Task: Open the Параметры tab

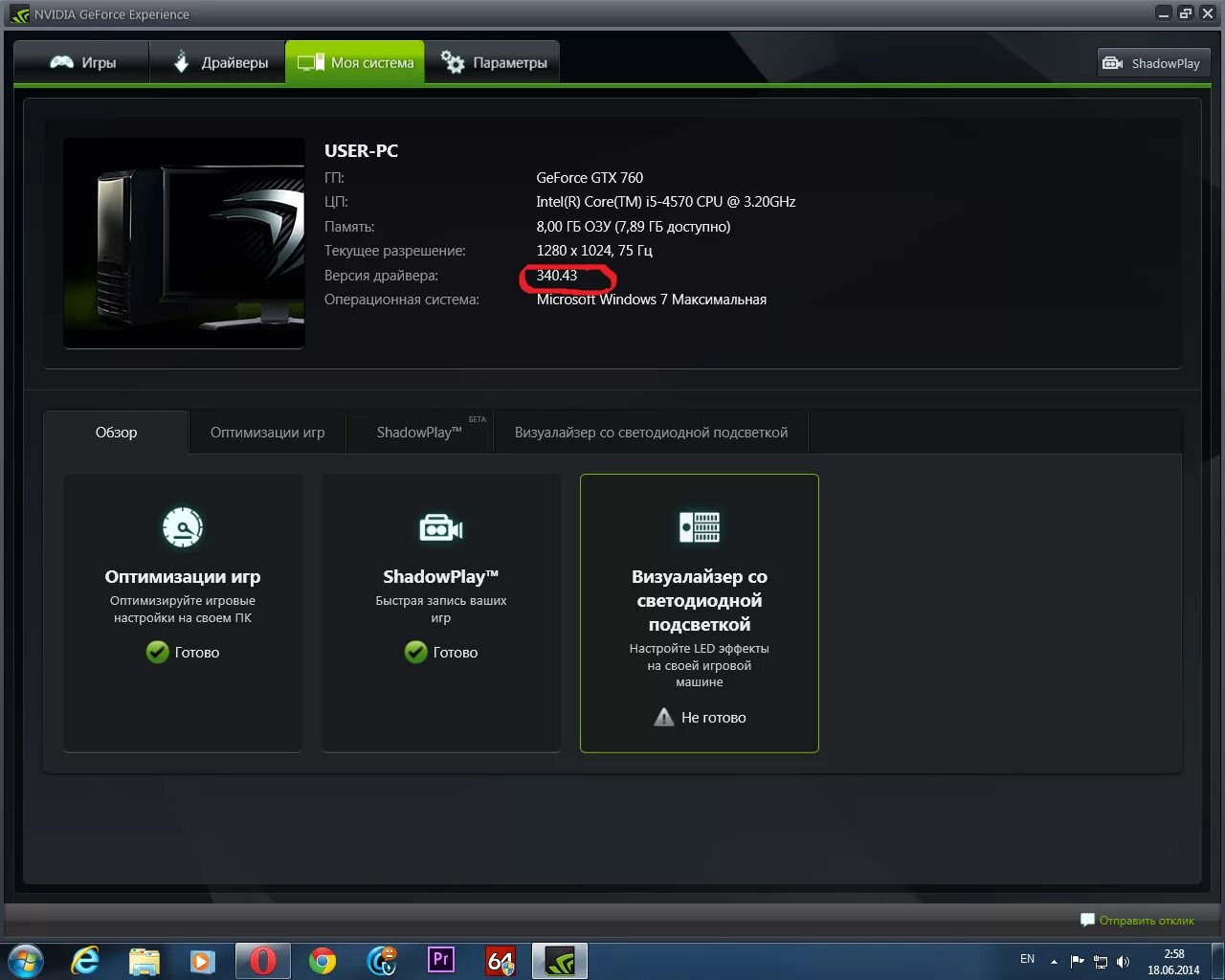Action: coord(493,62)
